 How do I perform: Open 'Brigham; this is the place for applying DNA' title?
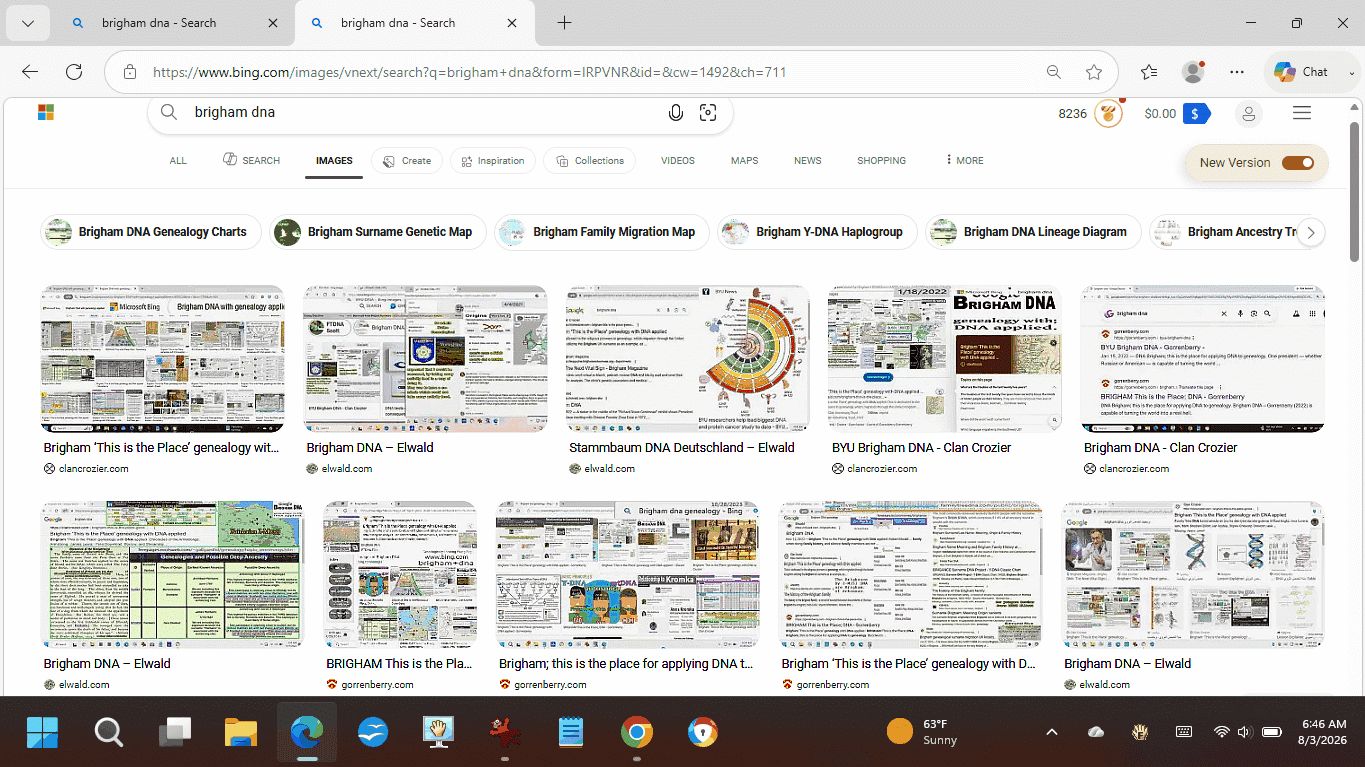pyautogui.click(x=627, y=664)
